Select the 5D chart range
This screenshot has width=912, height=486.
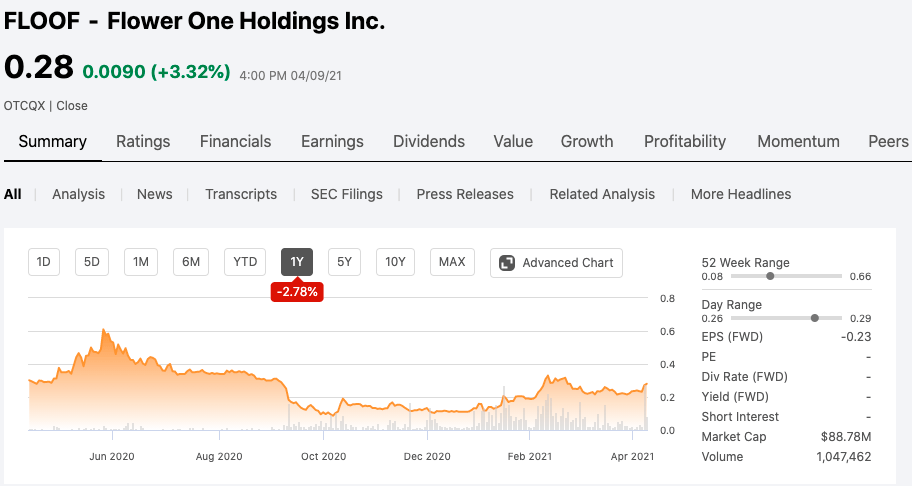pos(92,262)
